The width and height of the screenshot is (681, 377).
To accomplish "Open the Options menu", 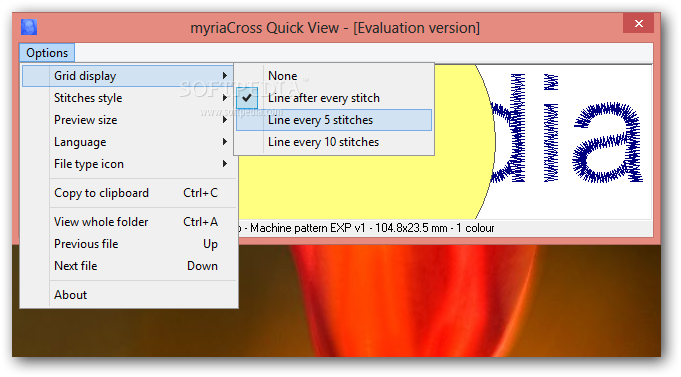I will coord(47,53).
